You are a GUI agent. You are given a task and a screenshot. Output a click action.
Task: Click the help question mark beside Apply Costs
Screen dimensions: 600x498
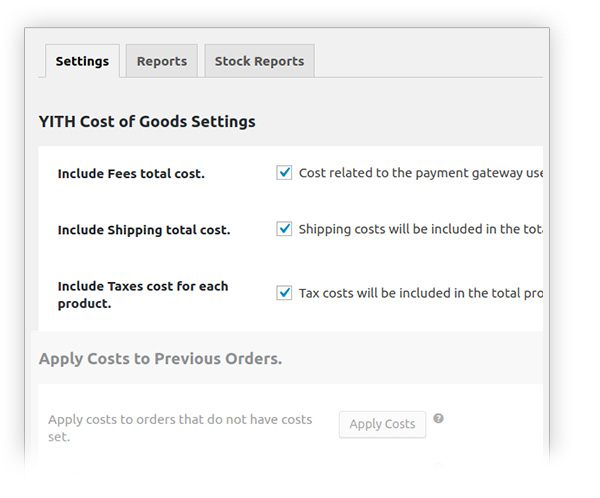click(438, 418)
